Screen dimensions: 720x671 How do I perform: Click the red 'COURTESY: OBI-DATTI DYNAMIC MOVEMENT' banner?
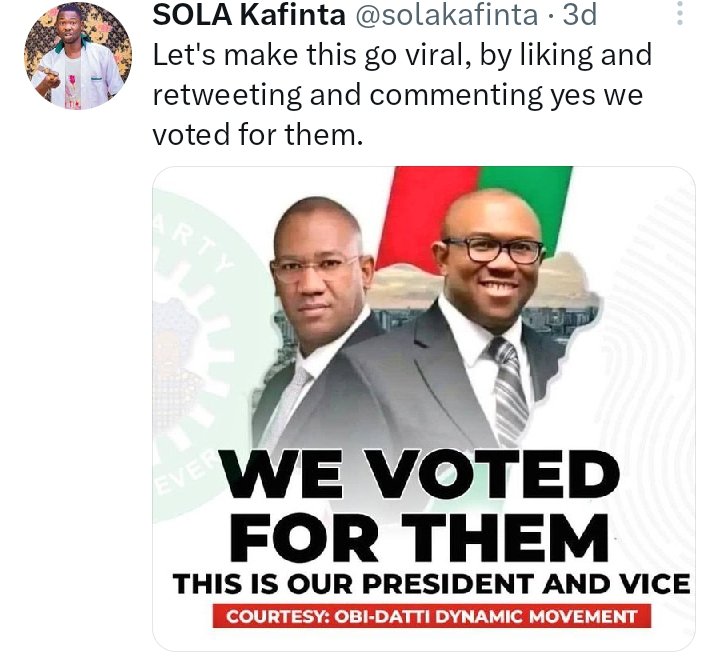click(x=432, y=616)
